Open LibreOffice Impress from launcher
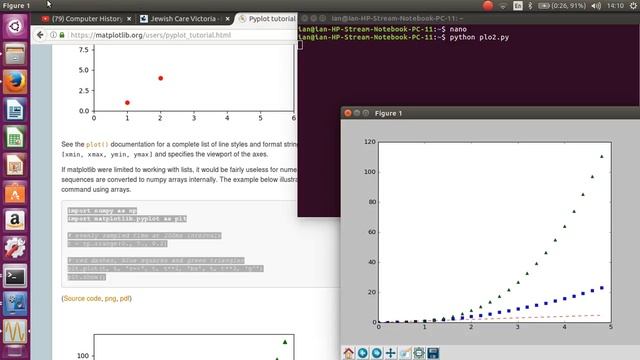Viewport: 640px width, 360px height. (15, 165)
